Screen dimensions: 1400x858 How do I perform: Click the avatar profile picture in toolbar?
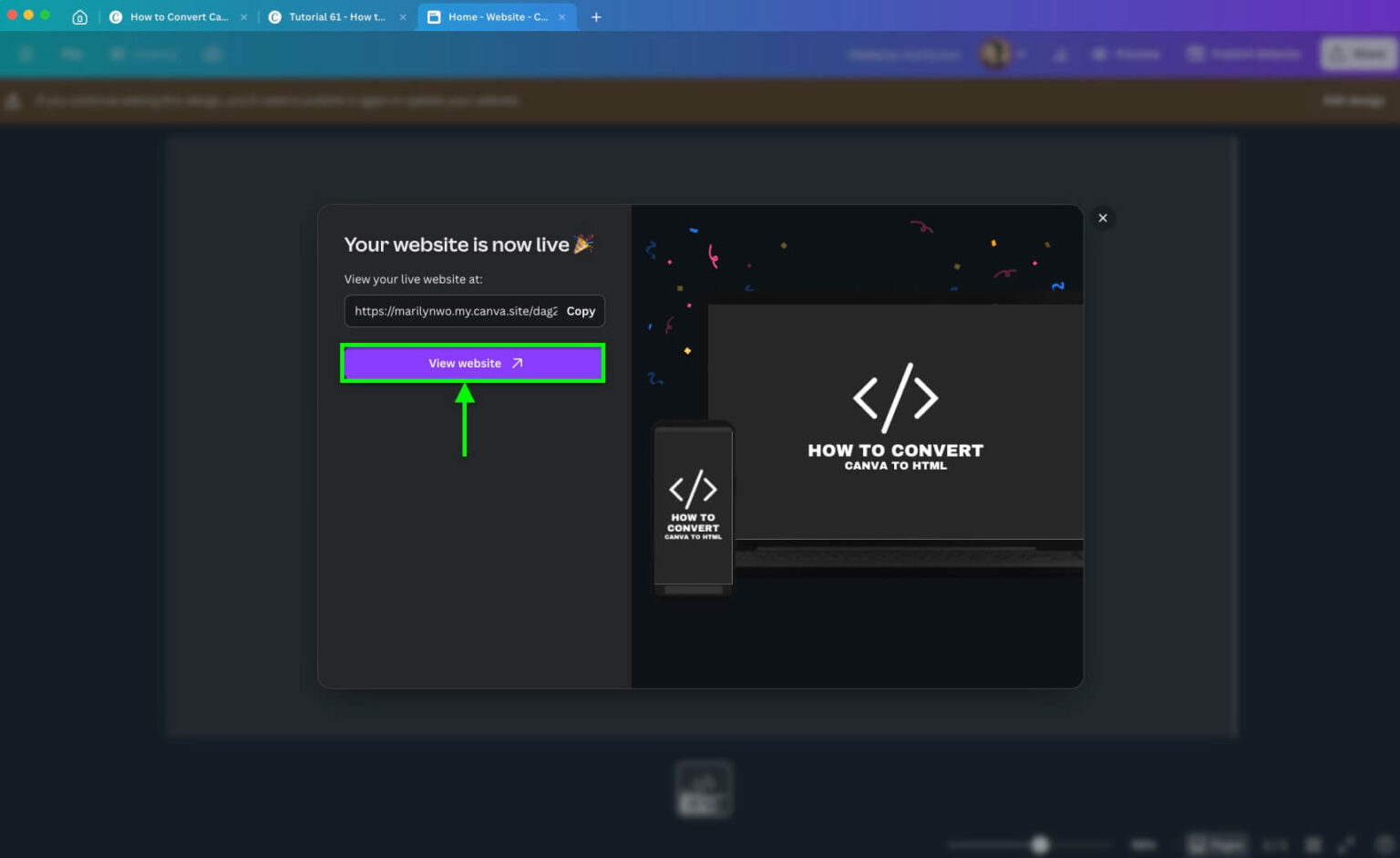[996, 53]
